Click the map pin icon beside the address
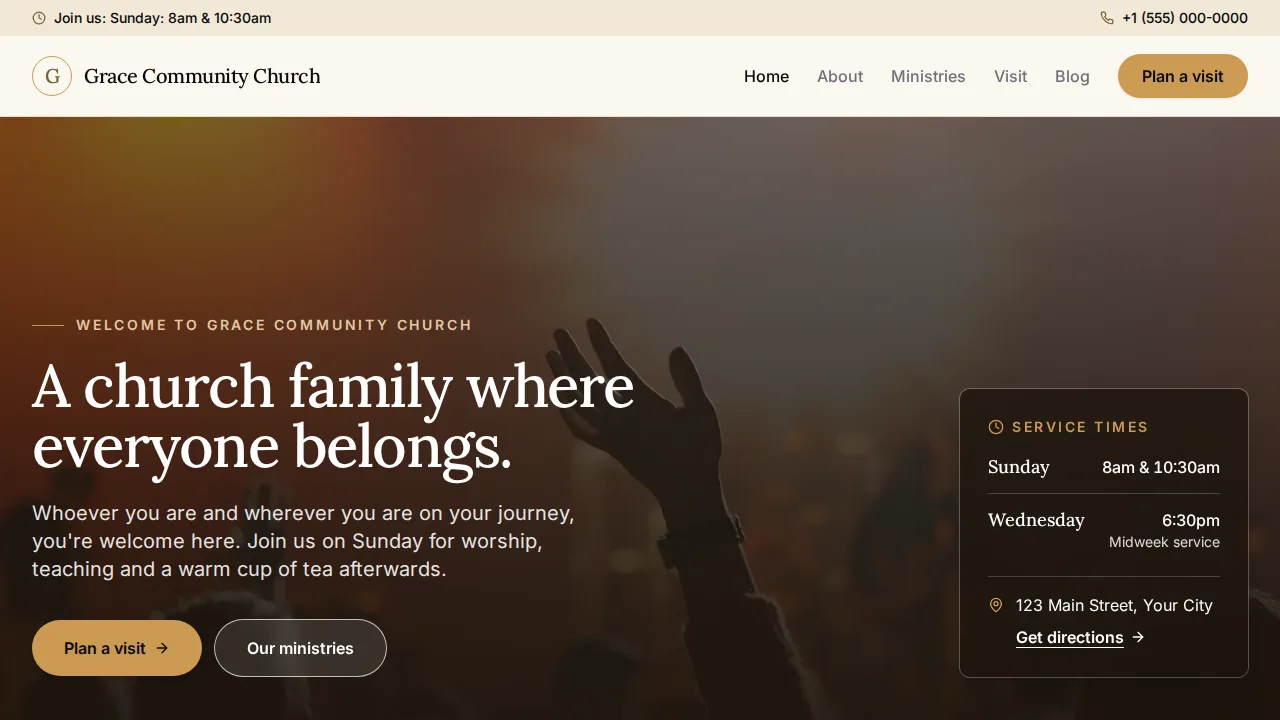The width and height of the screenshot is (1280, 720). point(996,605)
